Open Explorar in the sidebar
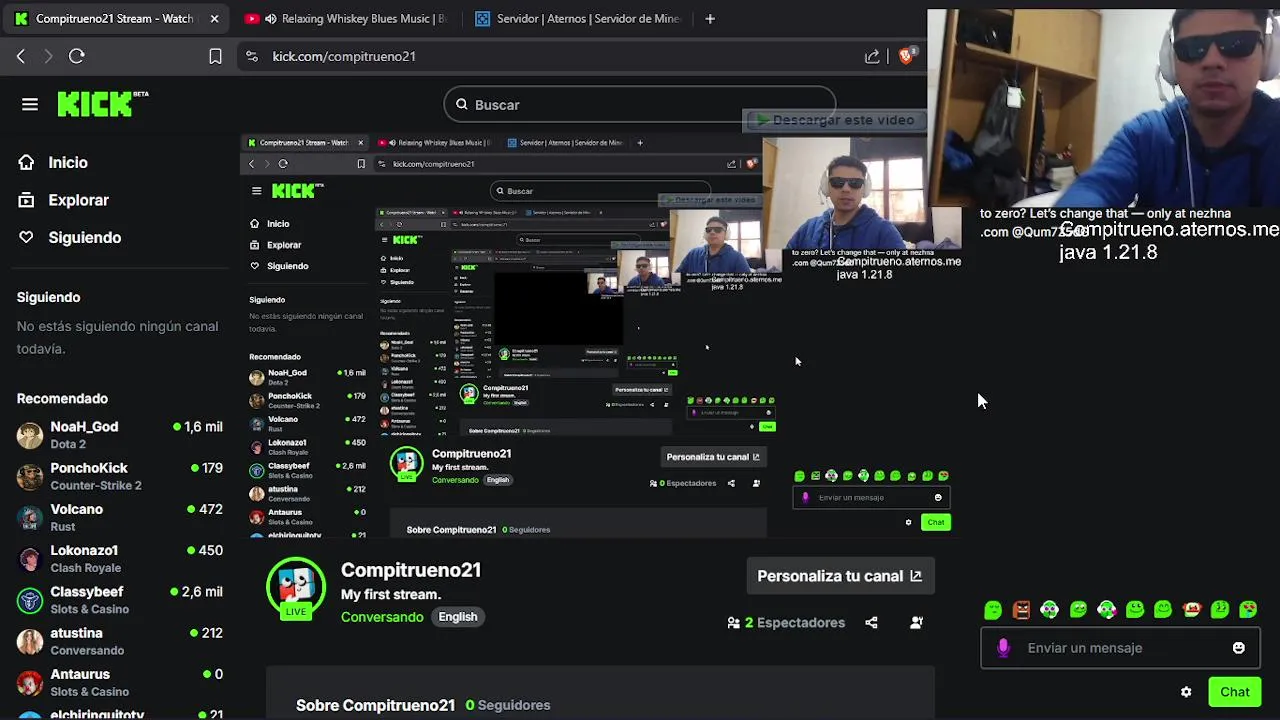This screenshot has width=1280, height=720. point(63,200)
